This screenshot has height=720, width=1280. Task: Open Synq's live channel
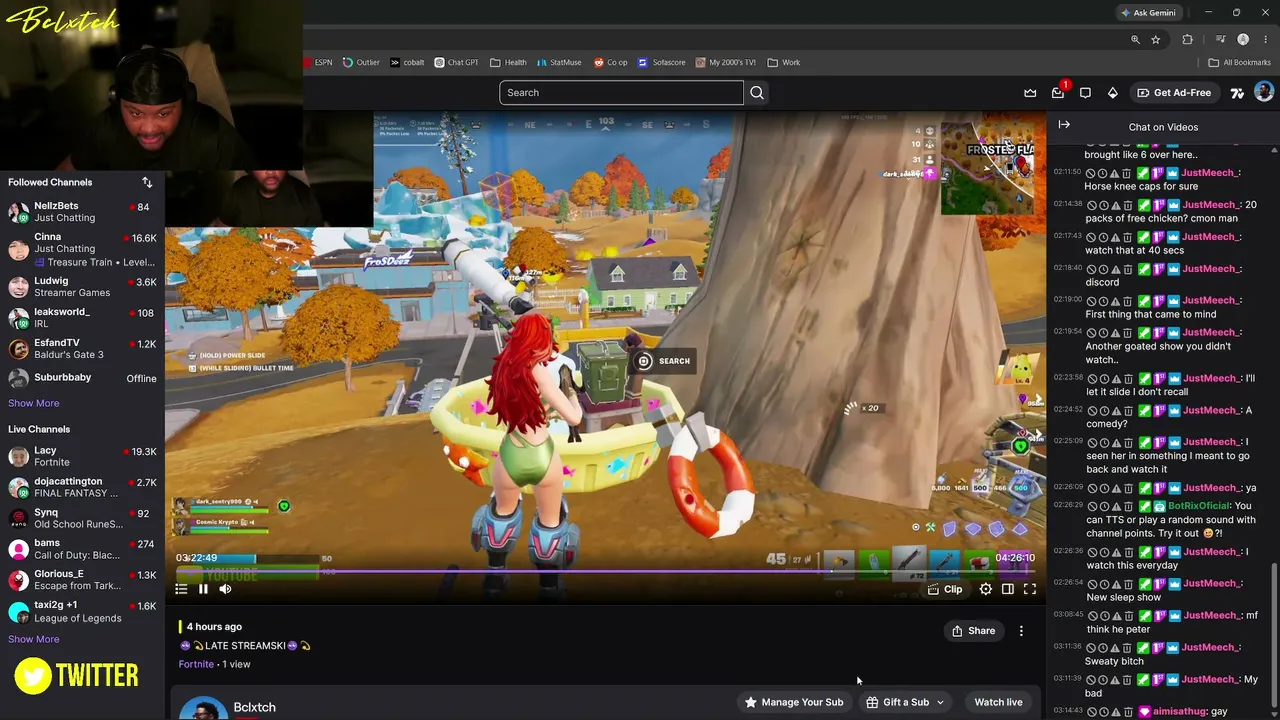(x=82, y=518)
